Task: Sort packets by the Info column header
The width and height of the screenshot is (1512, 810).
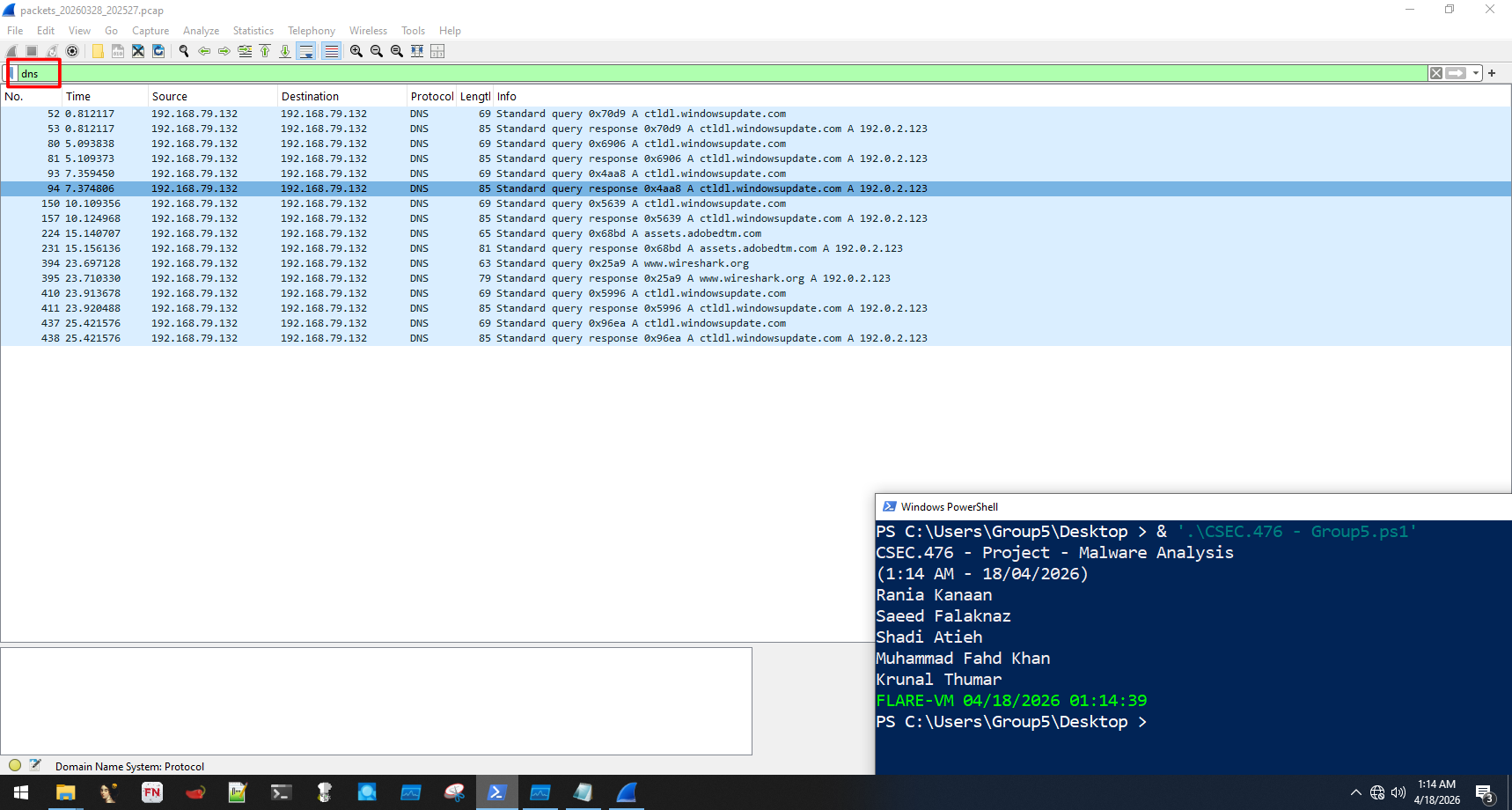Action: coord(1002,97)
